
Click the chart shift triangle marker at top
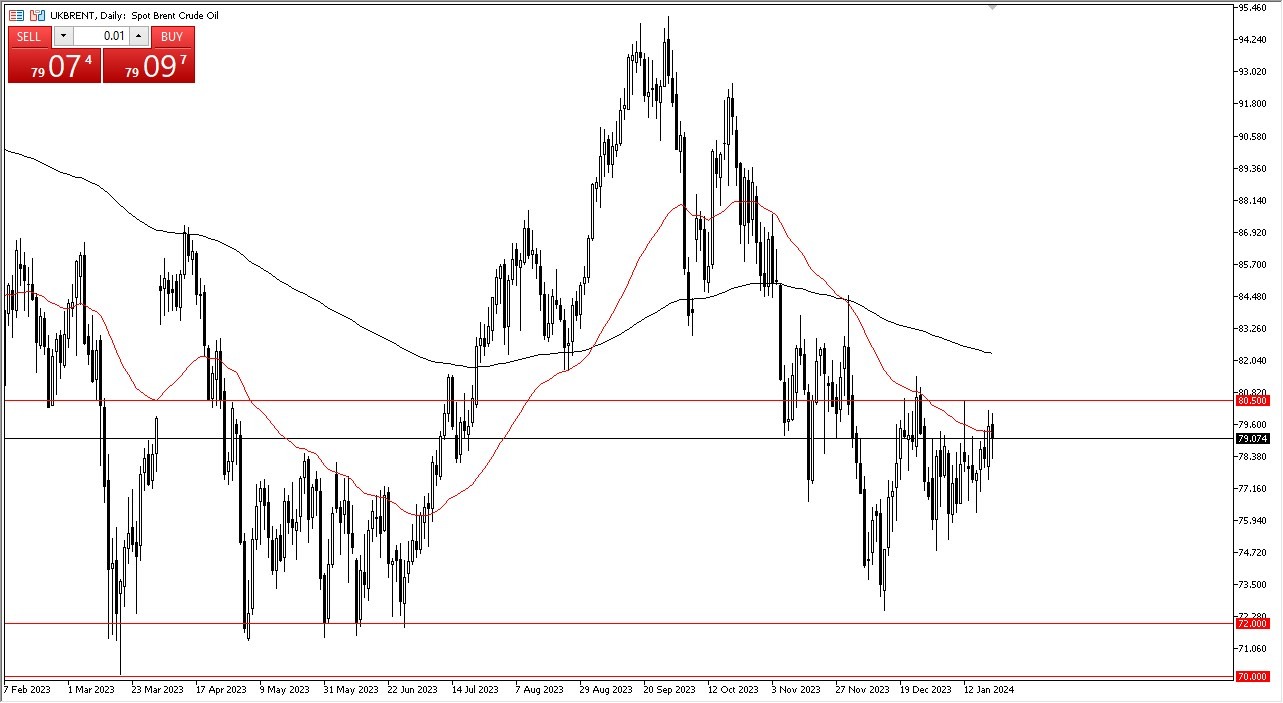[992, 7]
